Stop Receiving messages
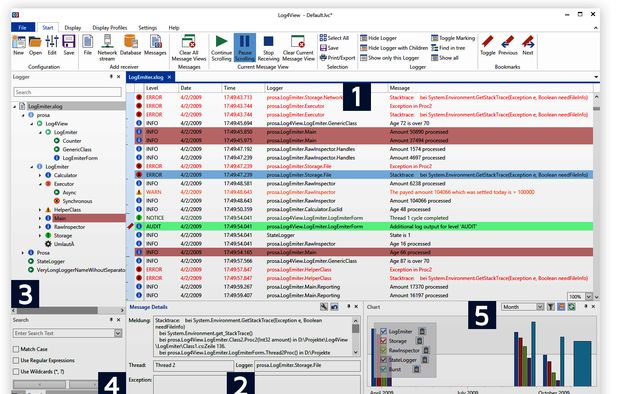This screenshot has width=618, height=394. tap(268, 48)
